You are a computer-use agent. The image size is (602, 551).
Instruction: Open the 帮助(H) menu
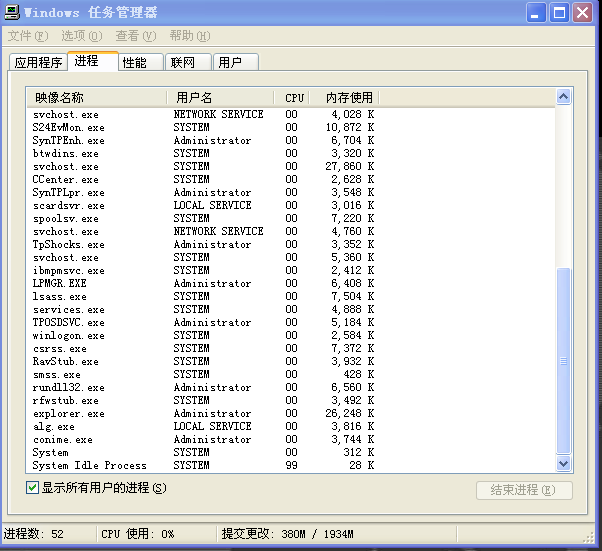coord(190,36)
